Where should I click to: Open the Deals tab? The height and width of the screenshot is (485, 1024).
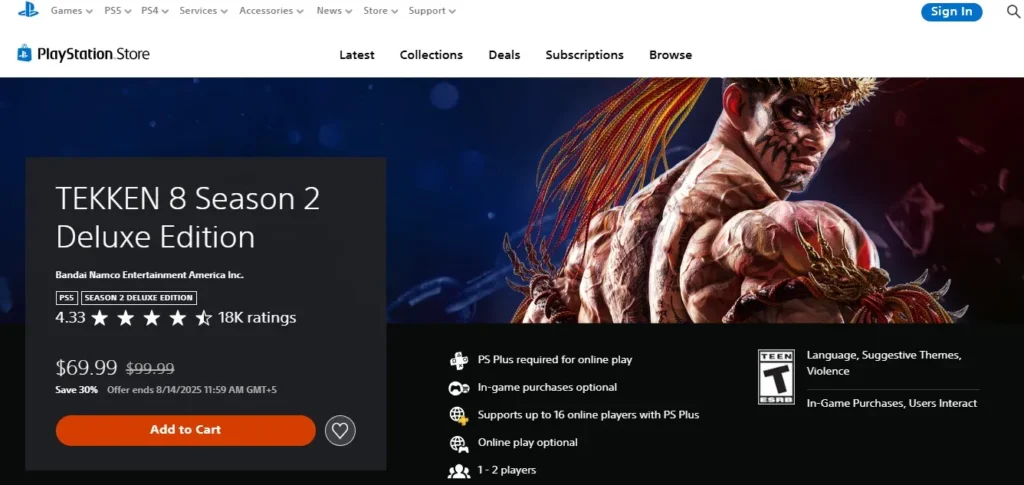click(x=504, y=55)
